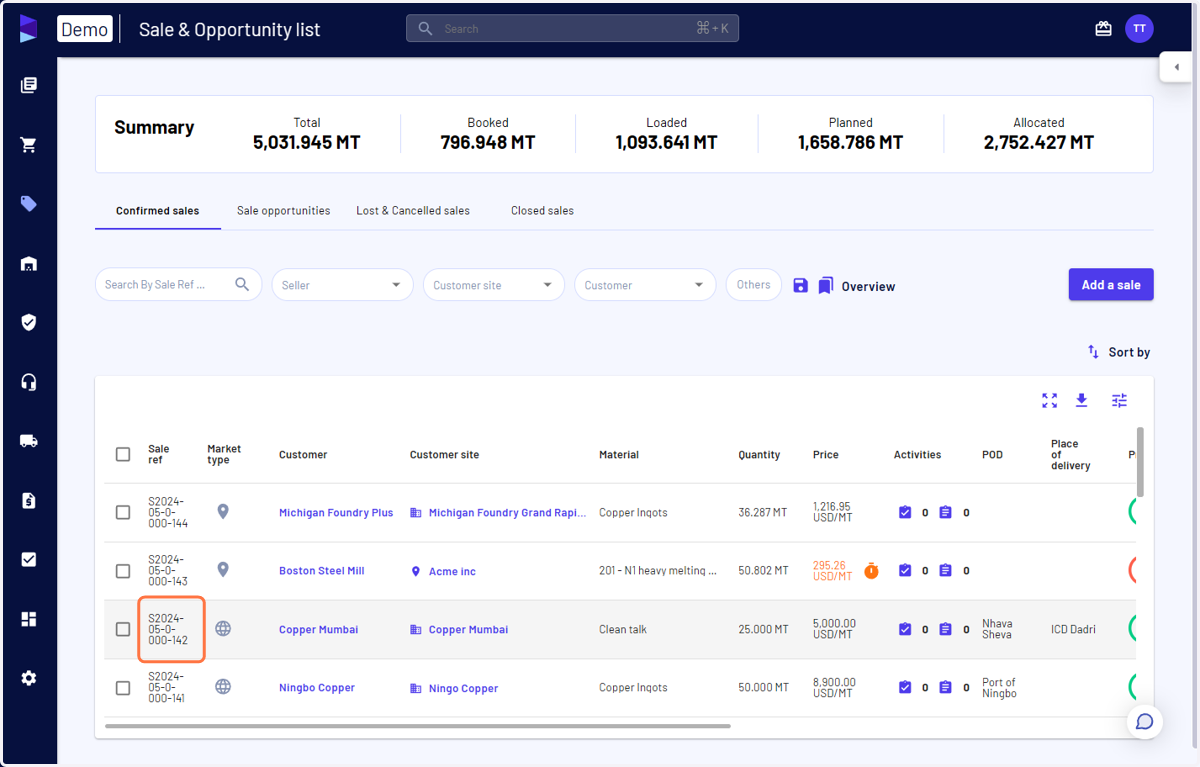Switch to the Confirmed sales tab
The width and height of the screenshot is (1200, 767).
pyautogui.click(x=158, y=211)
